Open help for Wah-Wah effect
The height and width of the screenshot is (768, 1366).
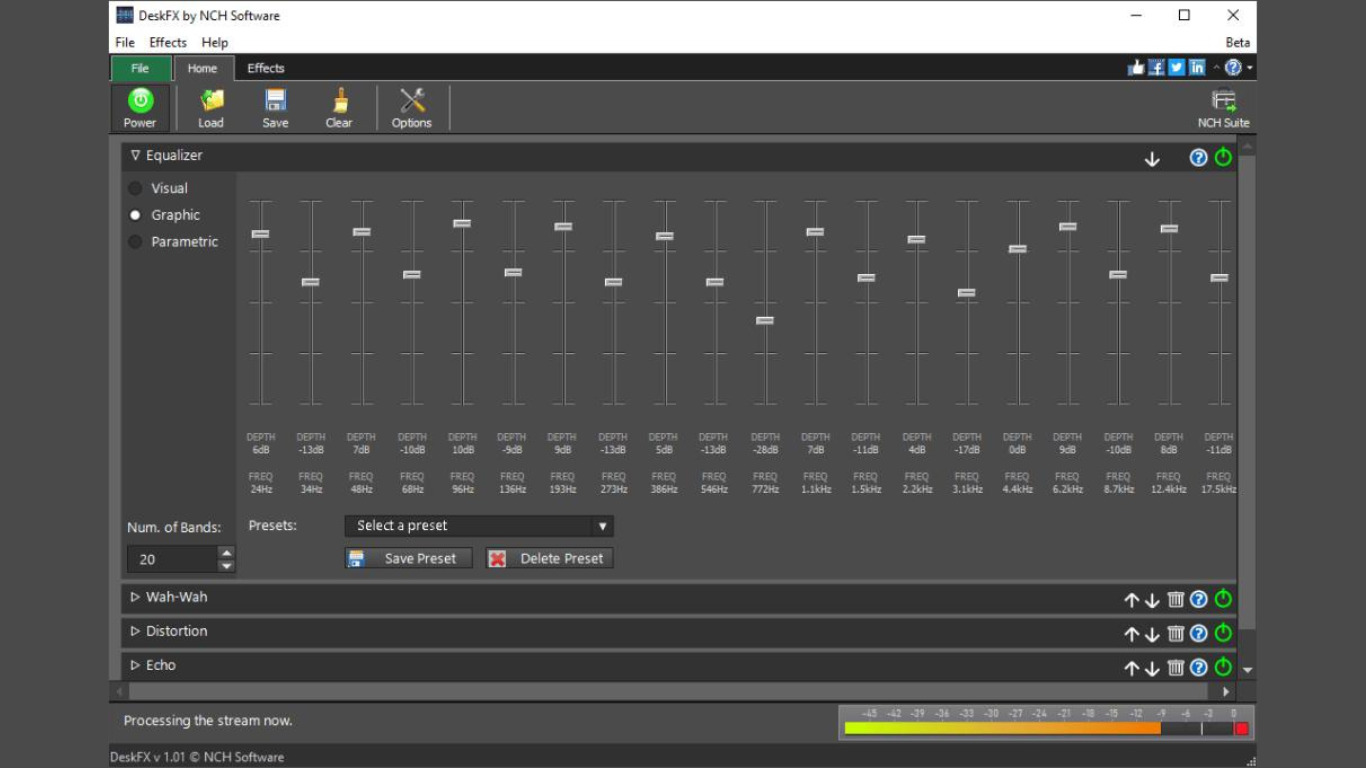tap(1198, 599)
